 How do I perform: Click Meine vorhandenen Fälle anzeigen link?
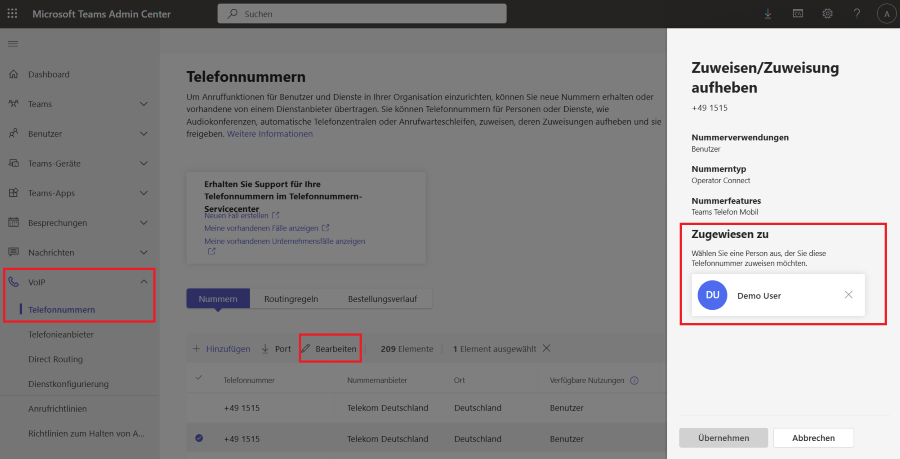pyautogui.click(x=261, y=228)
